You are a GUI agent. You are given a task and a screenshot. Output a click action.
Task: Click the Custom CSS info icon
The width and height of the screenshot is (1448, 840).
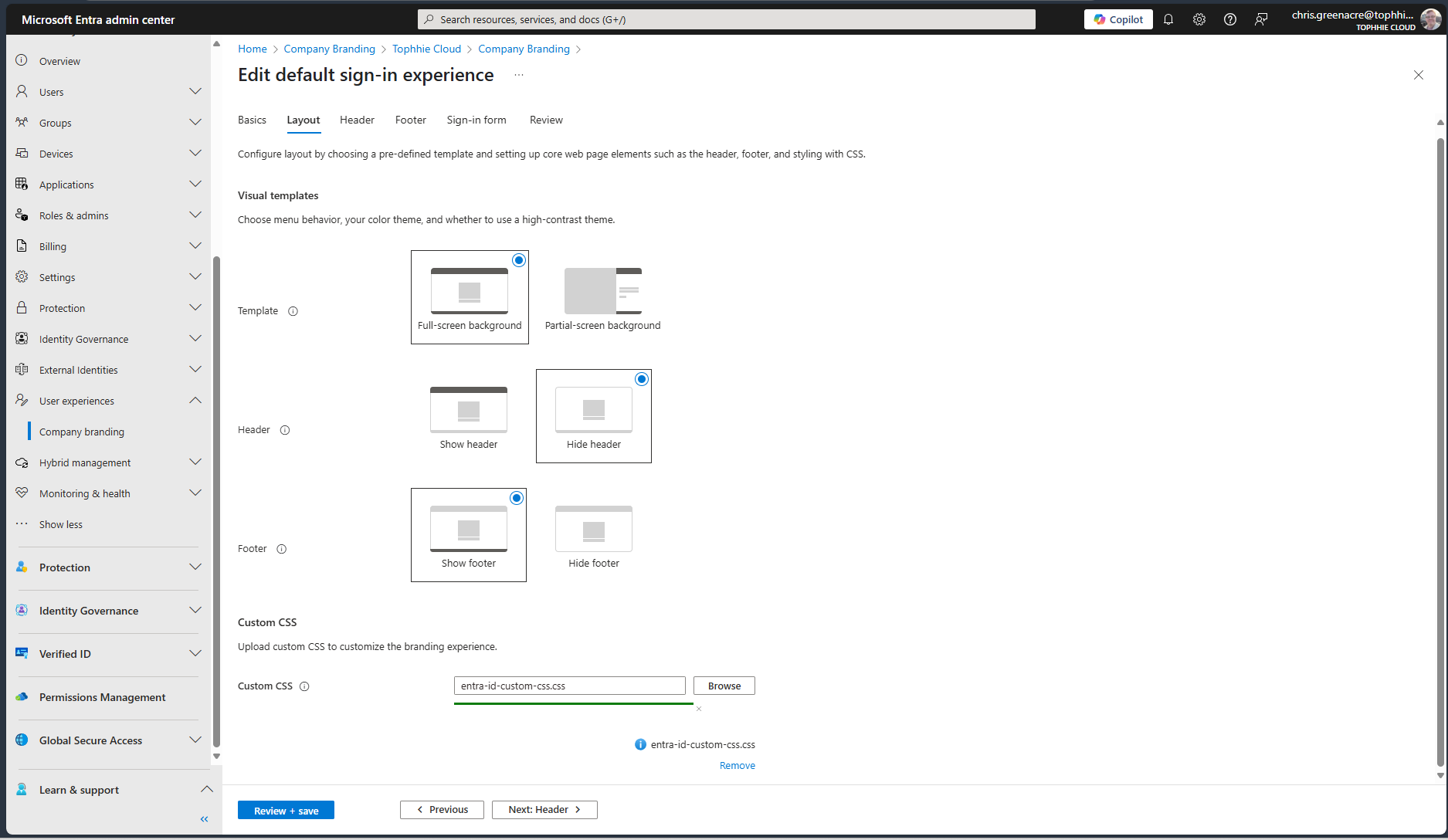pos(304,686)
